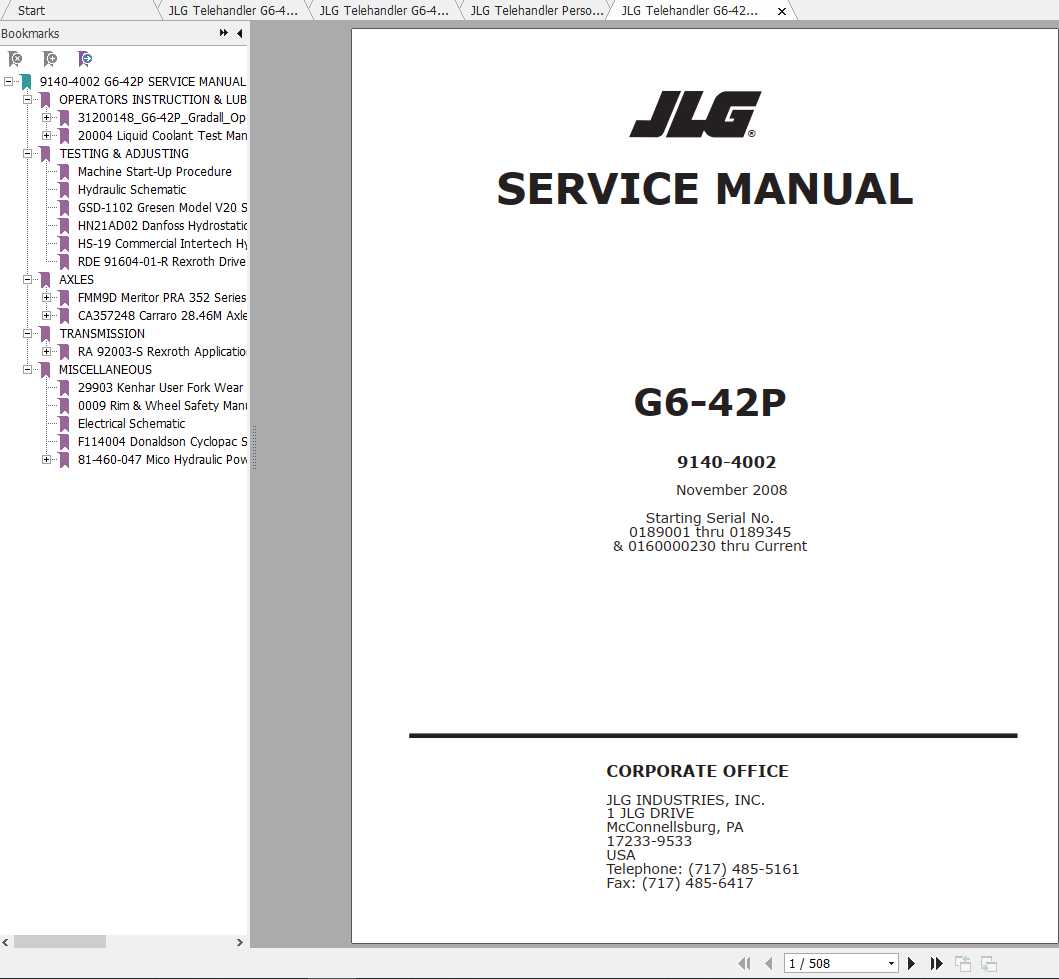Viewport: 1059px width, 979px height.
Task: Open RDE 91604-01-R Rexroth Drive bookmark
Action: point(162,261)
